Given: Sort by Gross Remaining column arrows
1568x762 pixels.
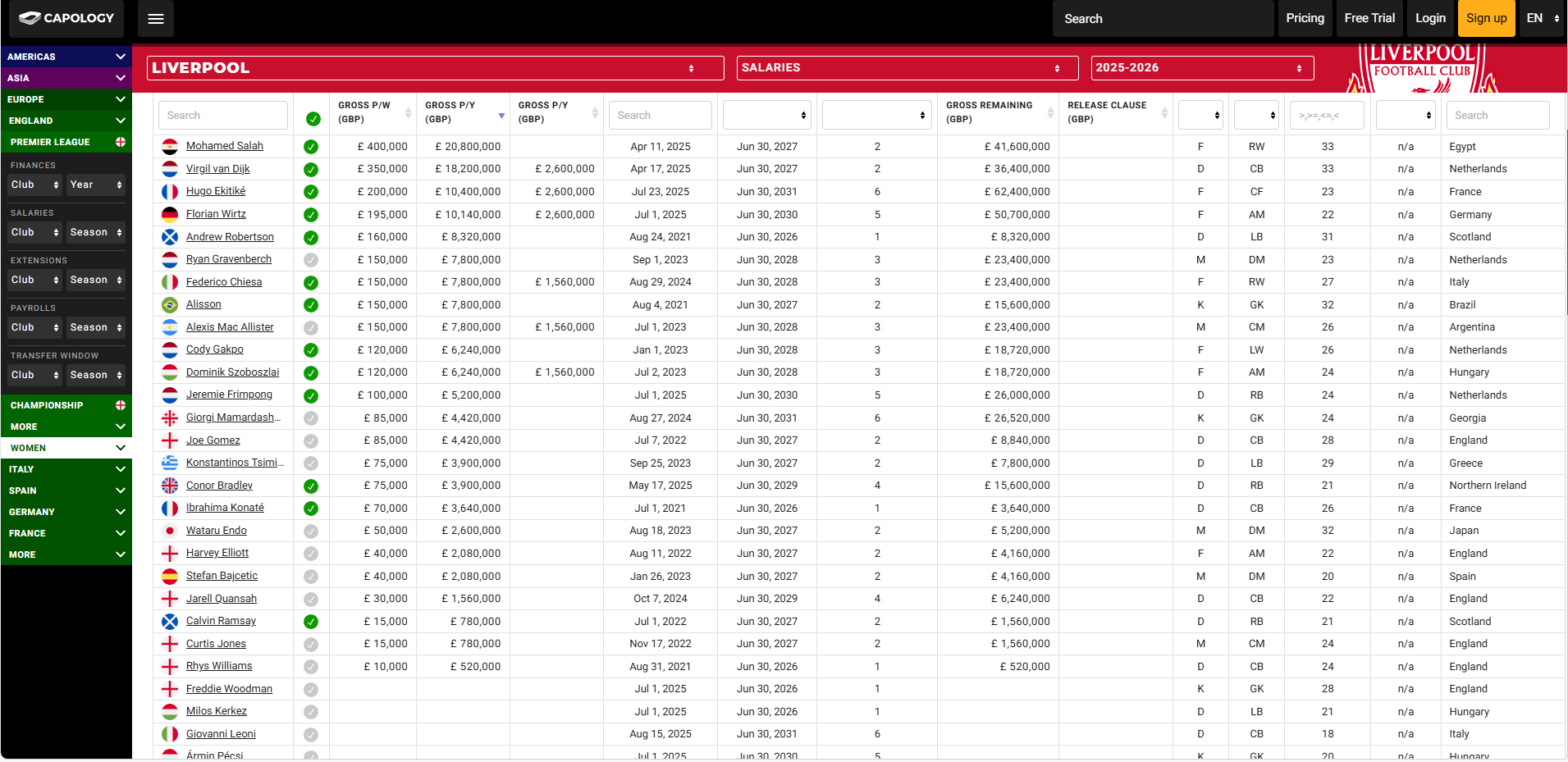Looking at the screenshot, I should coord(1050,112).
